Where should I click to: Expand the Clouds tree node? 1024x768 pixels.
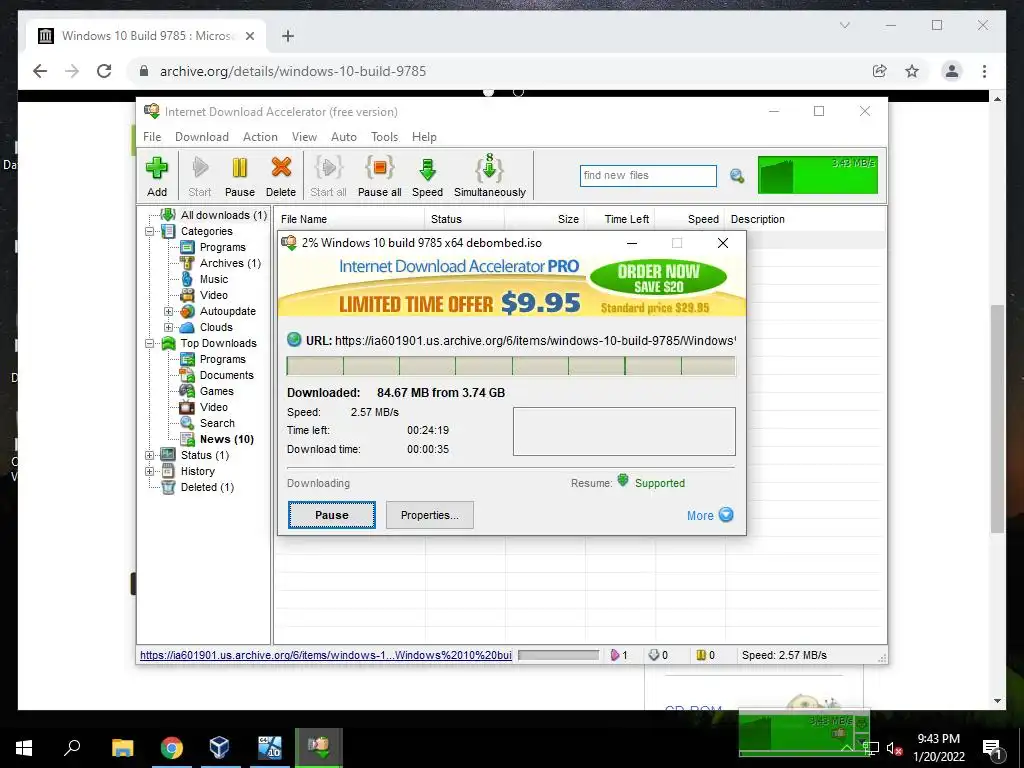(168, 327)
